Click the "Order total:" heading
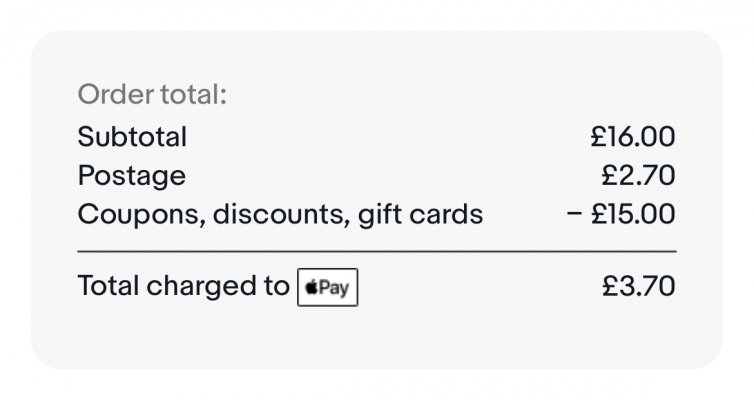Image resolution: width=754 pixels, height=400 pixels. tap(153, 96)
